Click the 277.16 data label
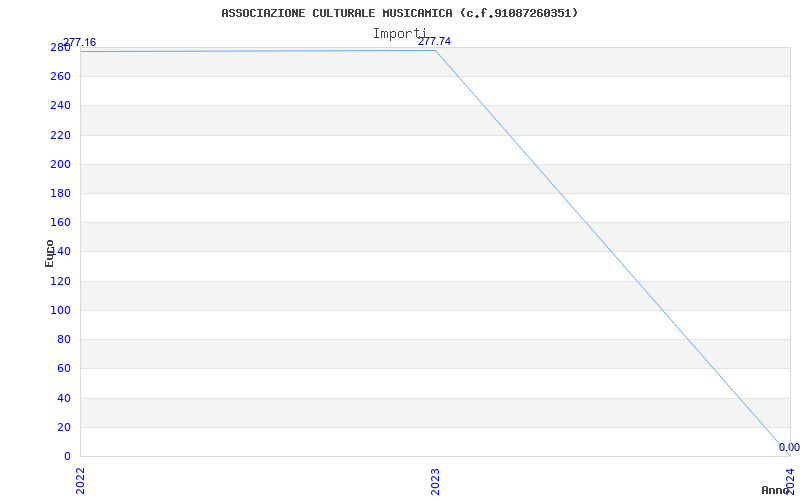 (x=79, y=42)
